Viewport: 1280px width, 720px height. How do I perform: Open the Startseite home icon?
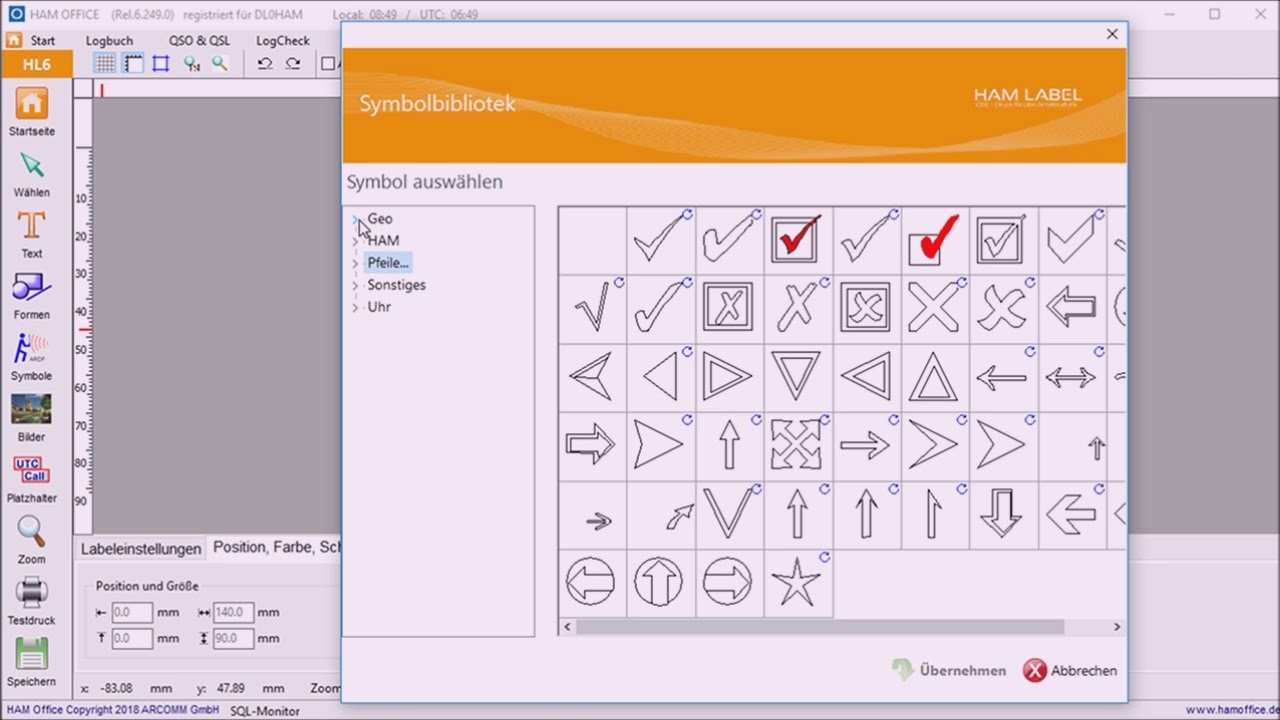point(31,104)
